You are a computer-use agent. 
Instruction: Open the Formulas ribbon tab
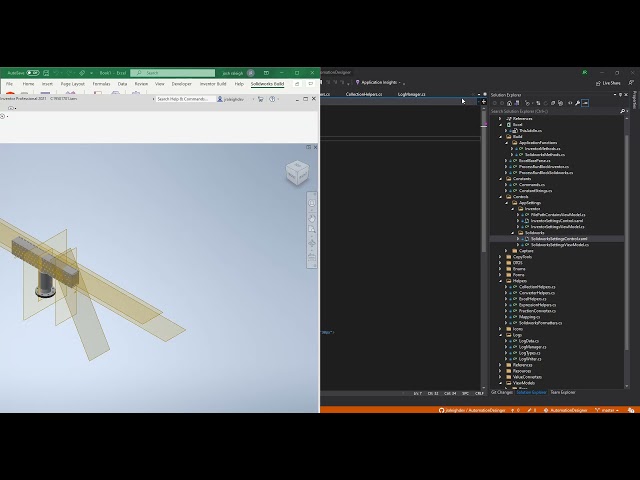tap(101, 84)
